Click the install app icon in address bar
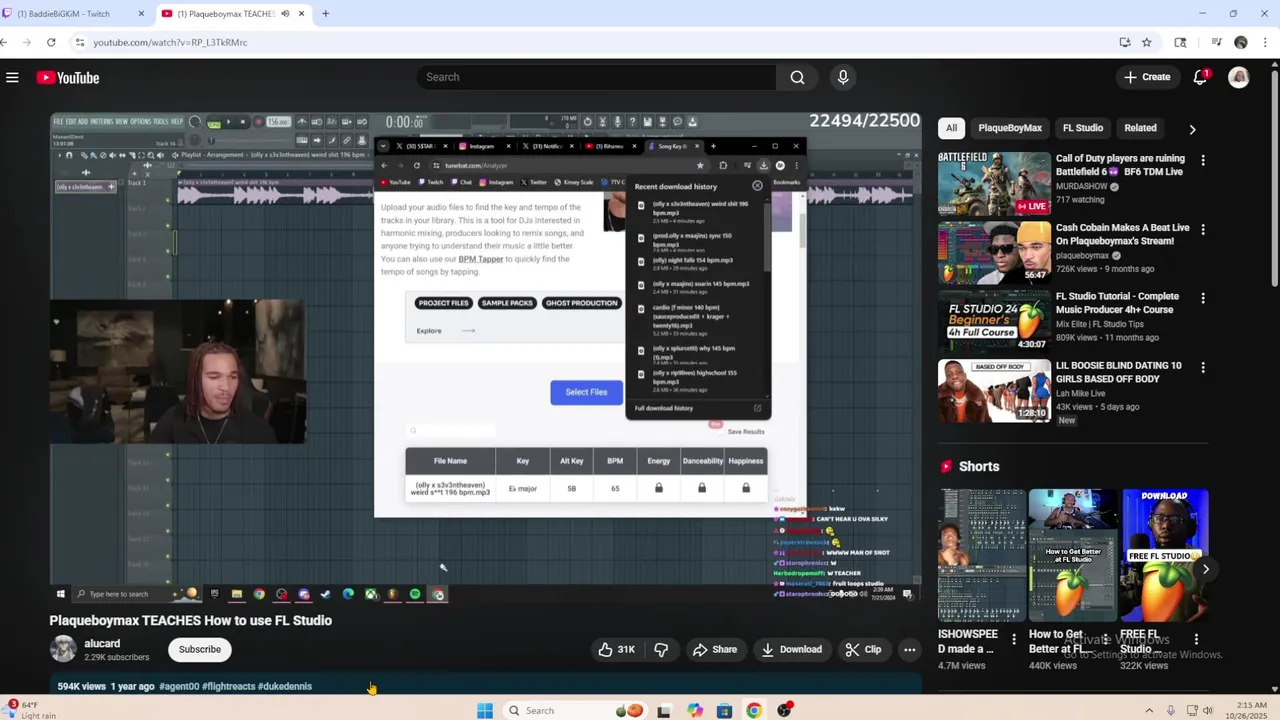 click(1125, 42)
